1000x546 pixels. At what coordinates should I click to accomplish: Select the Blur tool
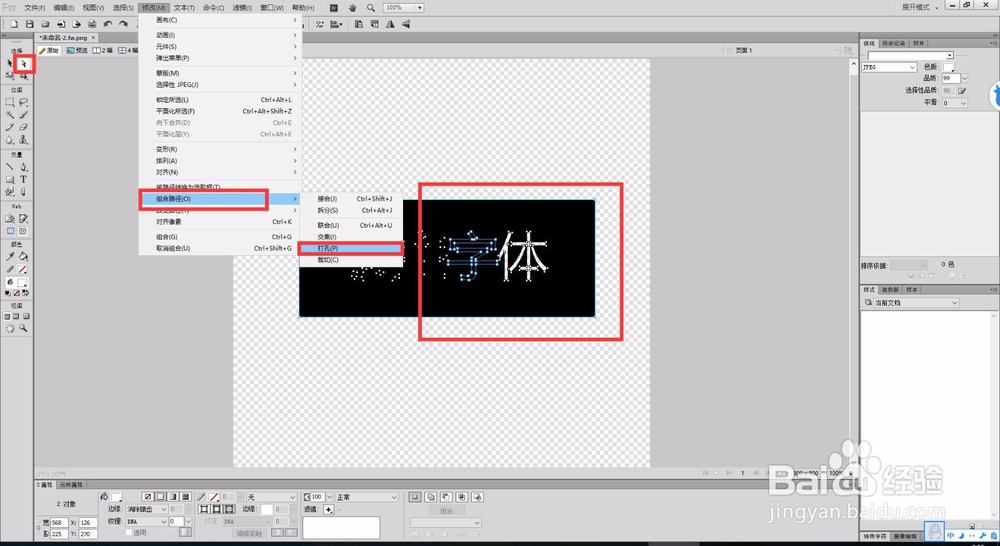(x=10, y=140)
